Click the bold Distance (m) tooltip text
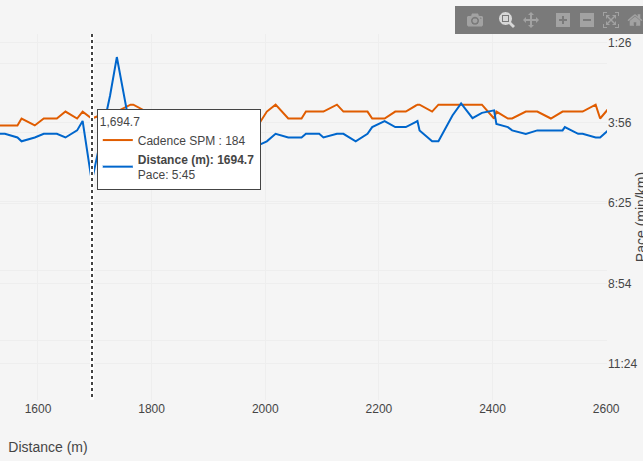The image size is (643, 461). point(195,159)
